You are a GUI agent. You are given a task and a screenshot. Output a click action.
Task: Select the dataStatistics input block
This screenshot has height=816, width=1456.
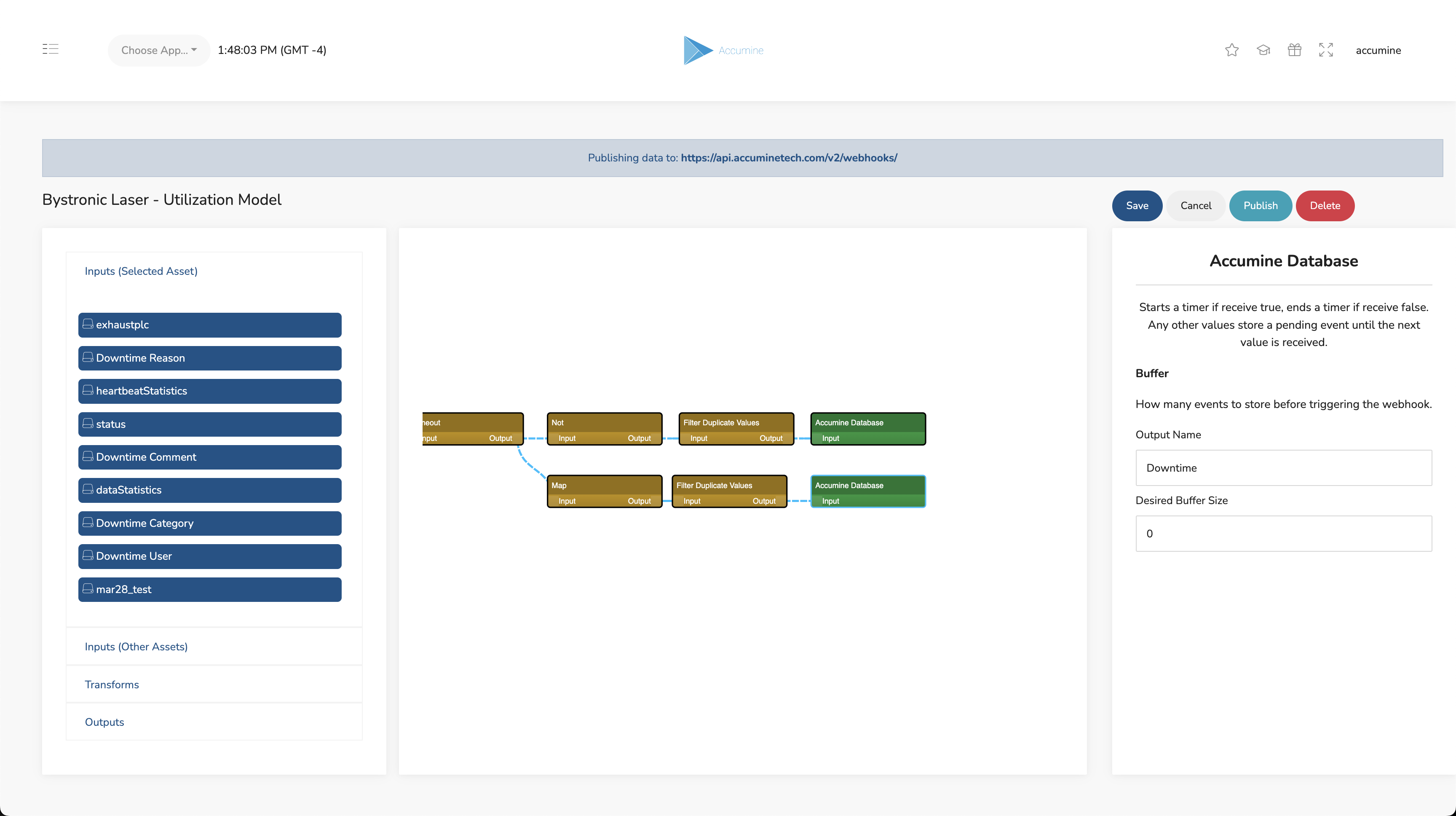[x=210, y=490]
